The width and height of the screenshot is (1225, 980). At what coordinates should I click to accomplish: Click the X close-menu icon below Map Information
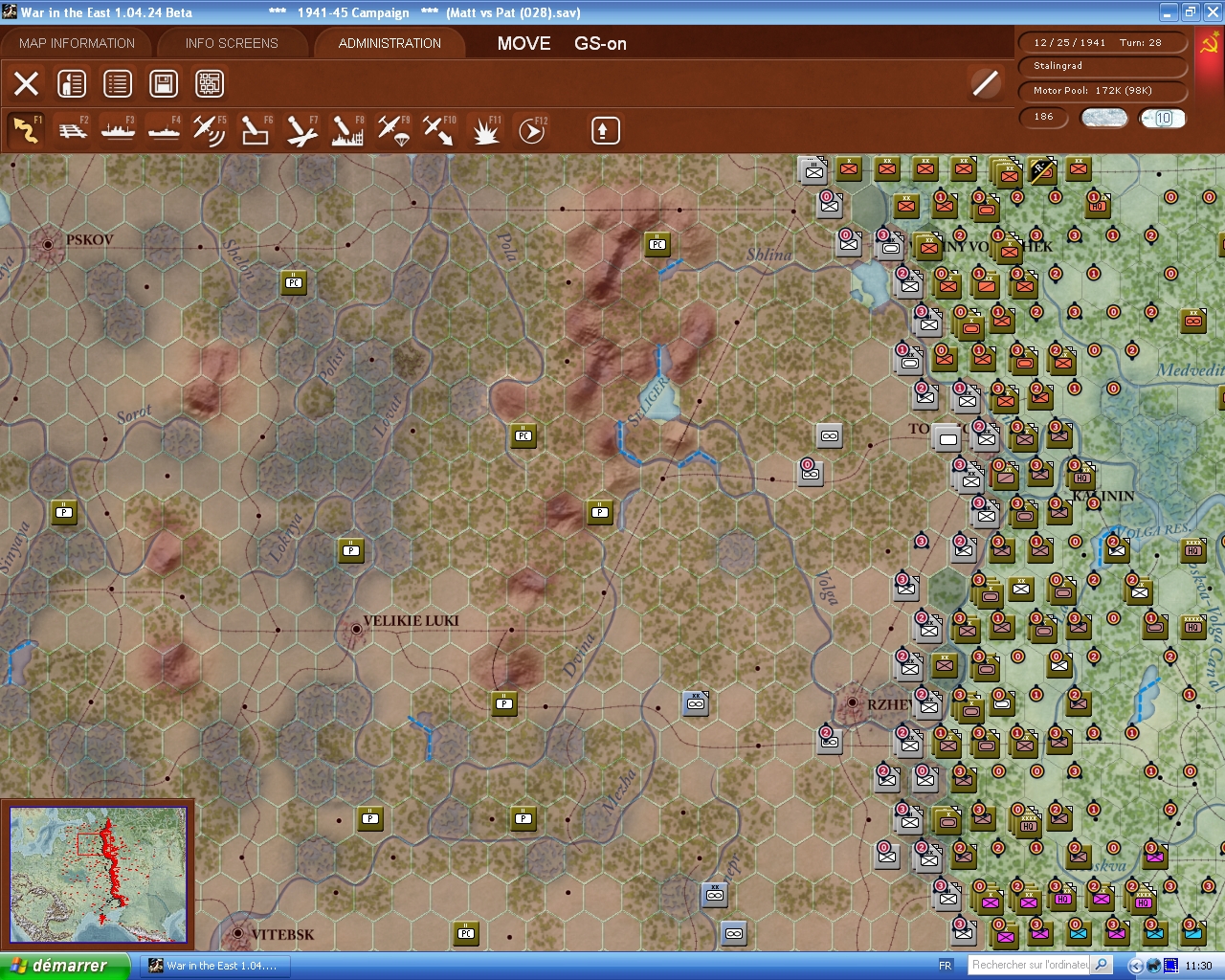tap(27, 84)
